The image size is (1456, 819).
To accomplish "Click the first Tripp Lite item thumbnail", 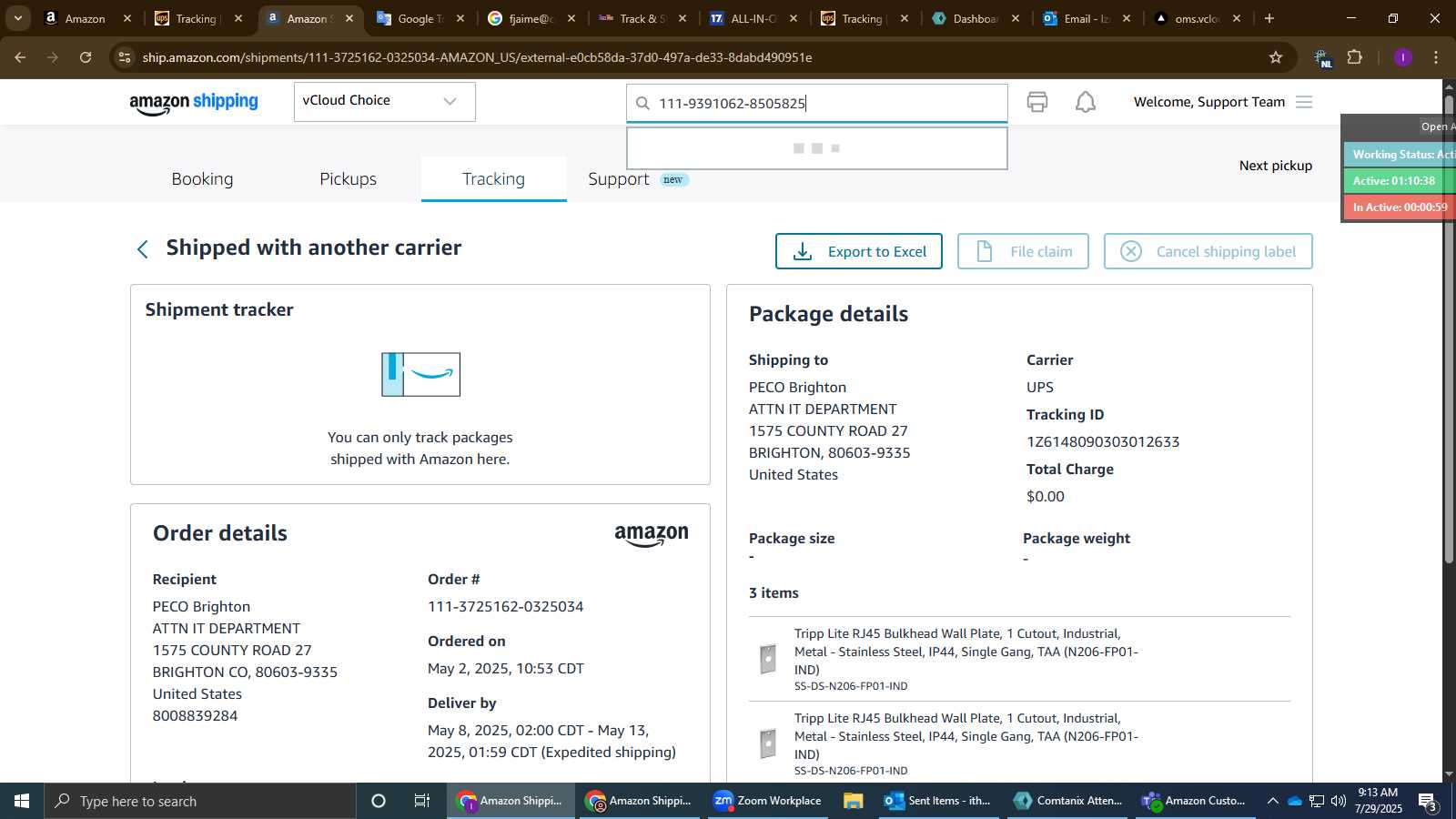I will click(x=768, y=659).
